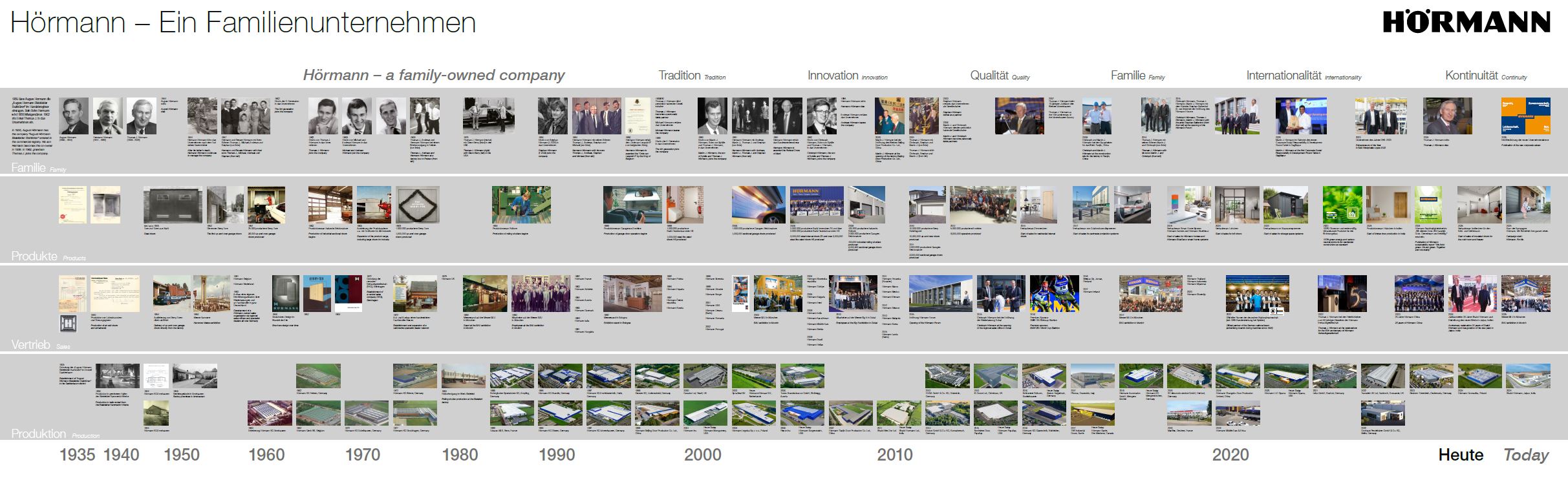Screen dimensions: 1568x478
Task: Open the red-sealed certificate document in Produkte row
Action: 72,205
